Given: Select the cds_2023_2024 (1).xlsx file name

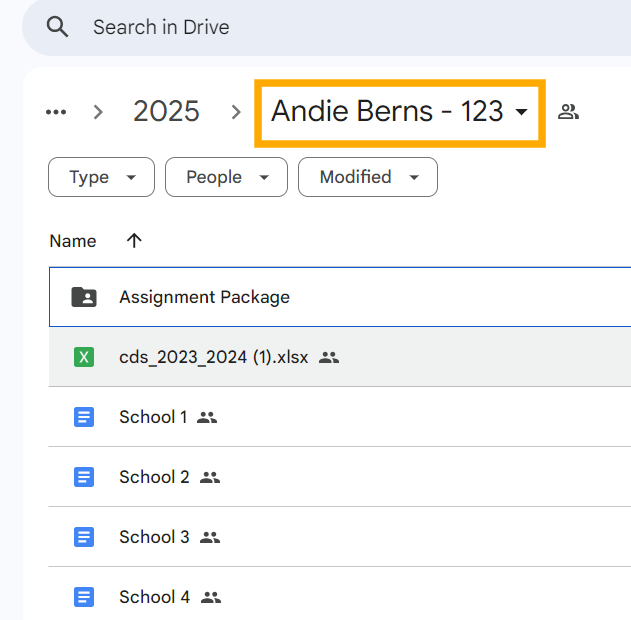Looking at the screenshot, I should [x=214, y=357].
